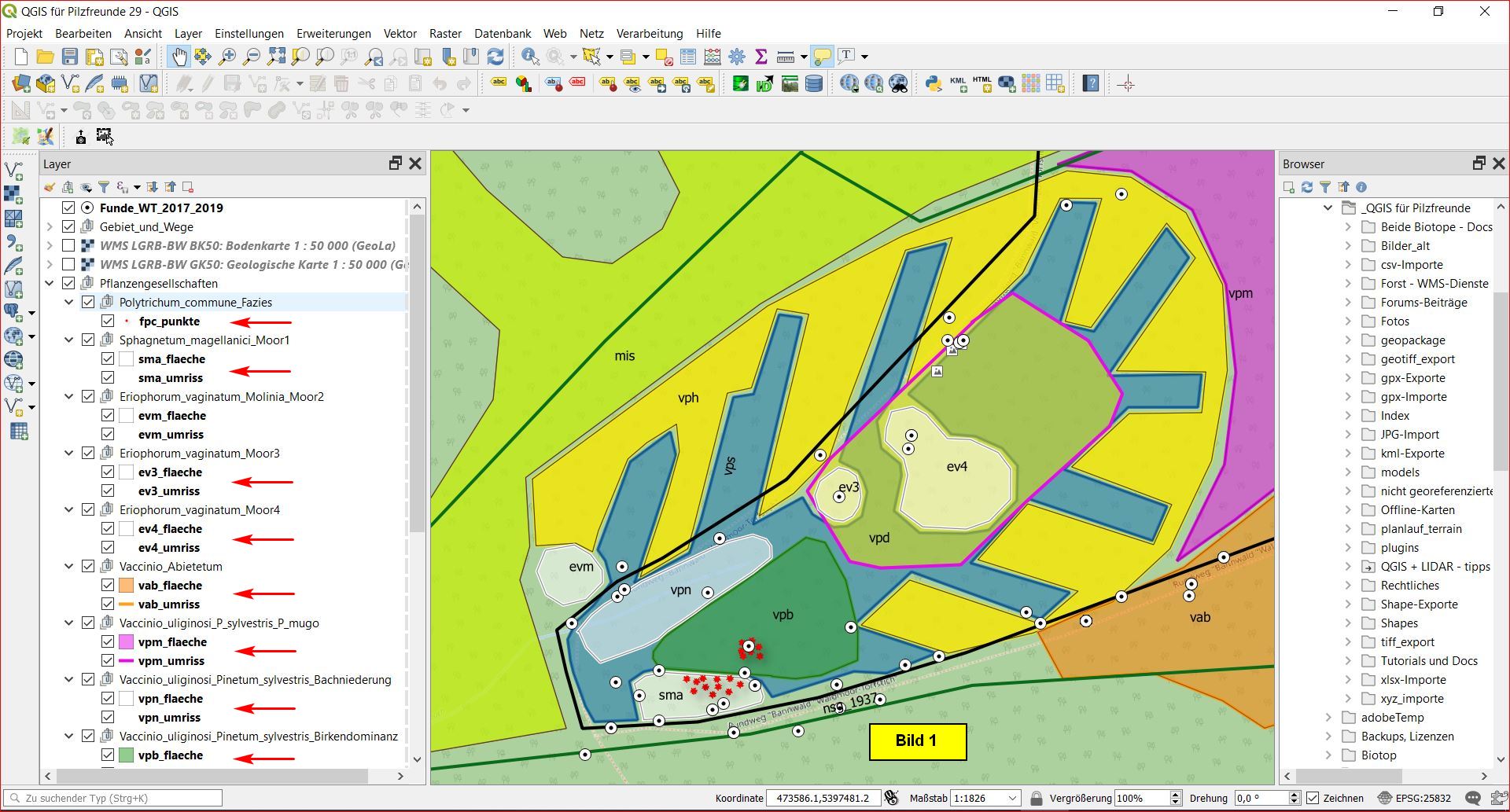Screen dimensions: 1510x812
Task: Click the orange vab_flaeche color swatch
Action: 126,585
